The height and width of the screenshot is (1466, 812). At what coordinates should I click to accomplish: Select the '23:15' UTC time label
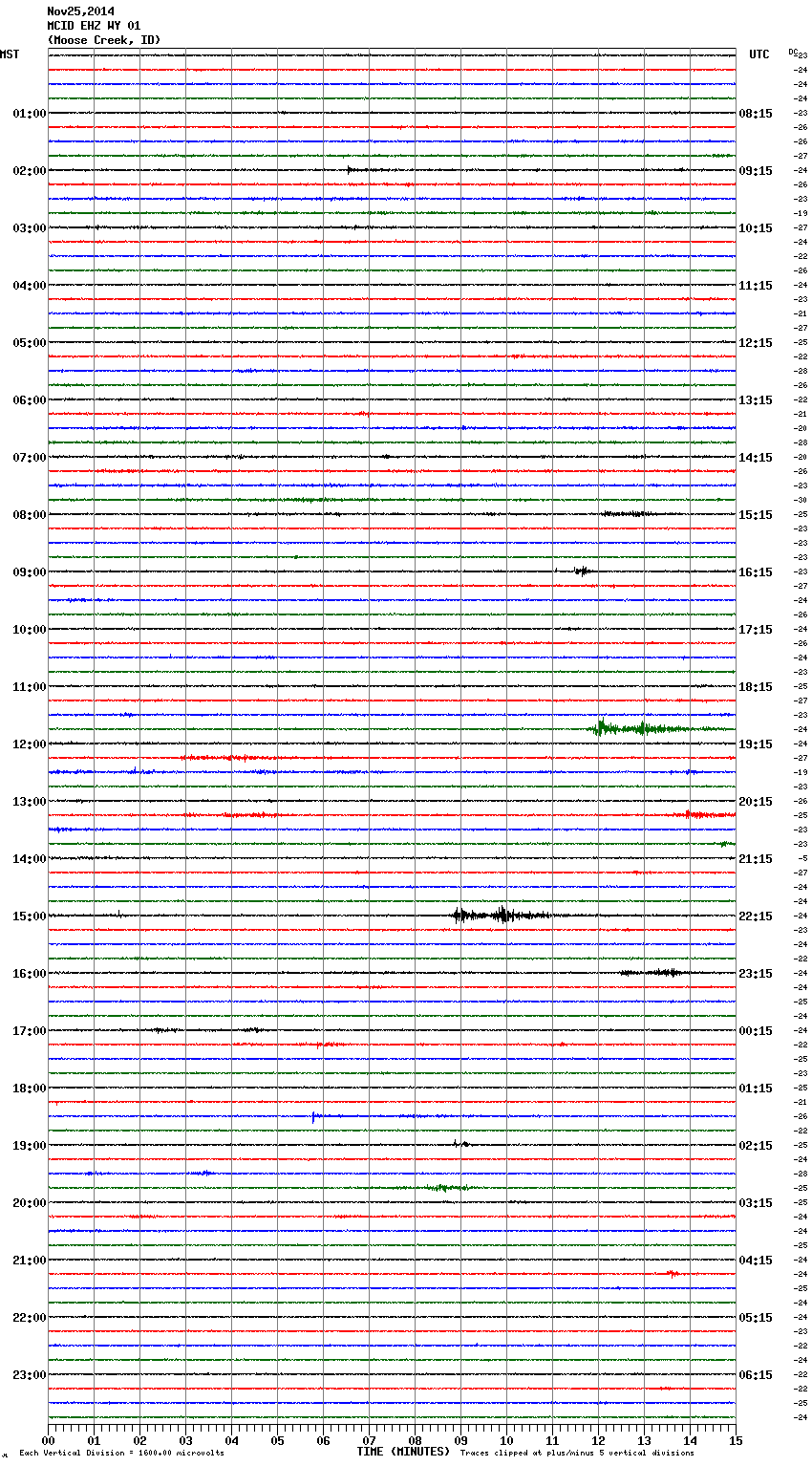click(x=756, y=974)
